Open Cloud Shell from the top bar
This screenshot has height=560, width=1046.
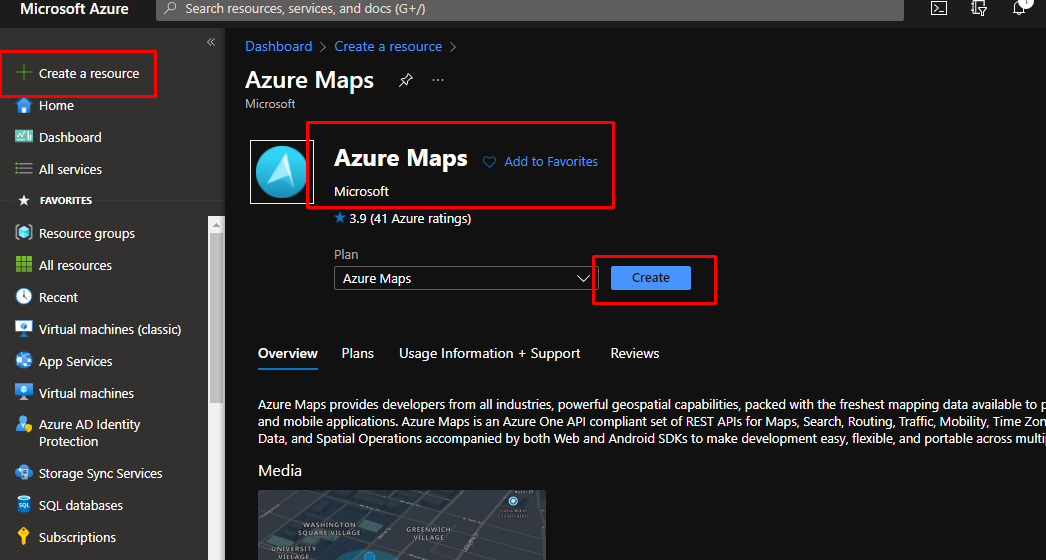point(939,9)
